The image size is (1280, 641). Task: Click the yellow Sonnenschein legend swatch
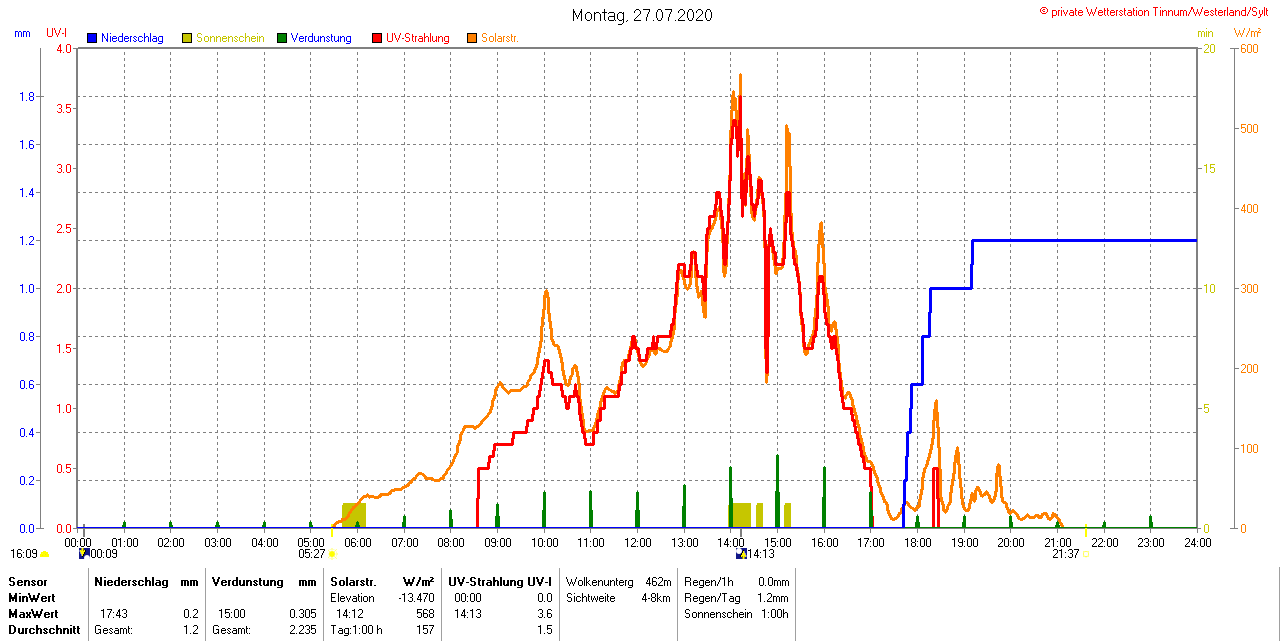[x=187, y=38]
